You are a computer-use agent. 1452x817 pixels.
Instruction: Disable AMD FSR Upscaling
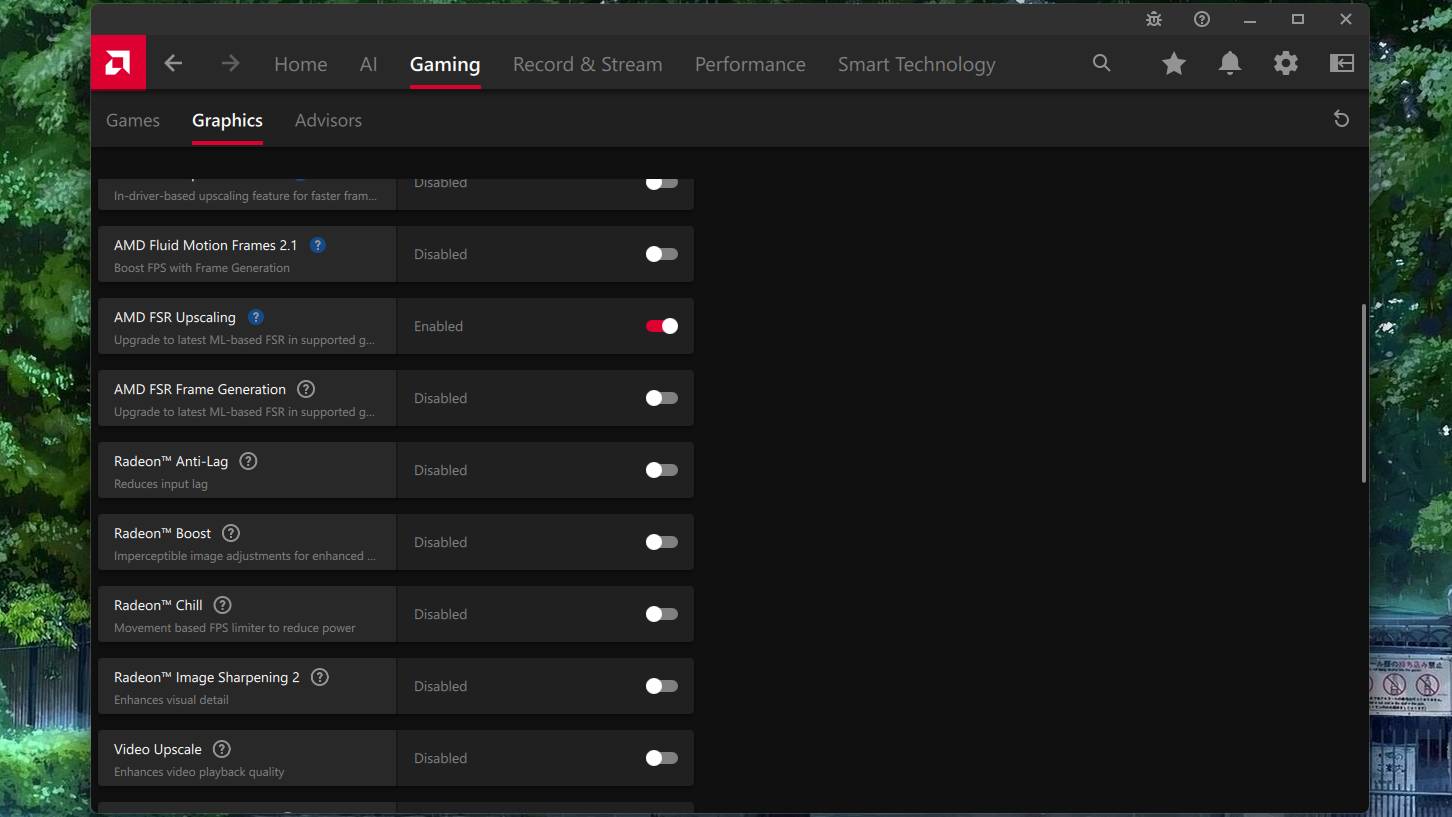click(x=661, y=325)
